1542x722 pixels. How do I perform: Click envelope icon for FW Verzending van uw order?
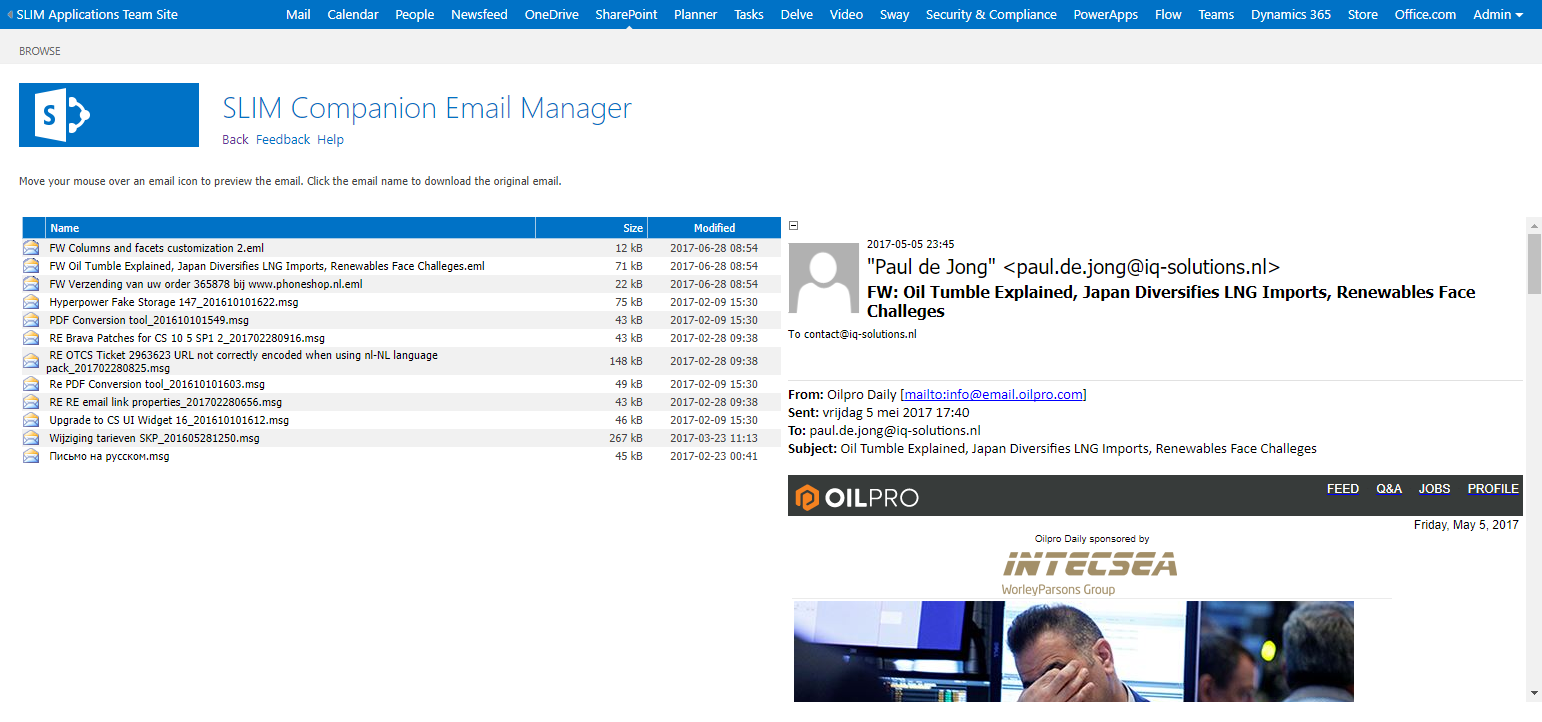30,284
